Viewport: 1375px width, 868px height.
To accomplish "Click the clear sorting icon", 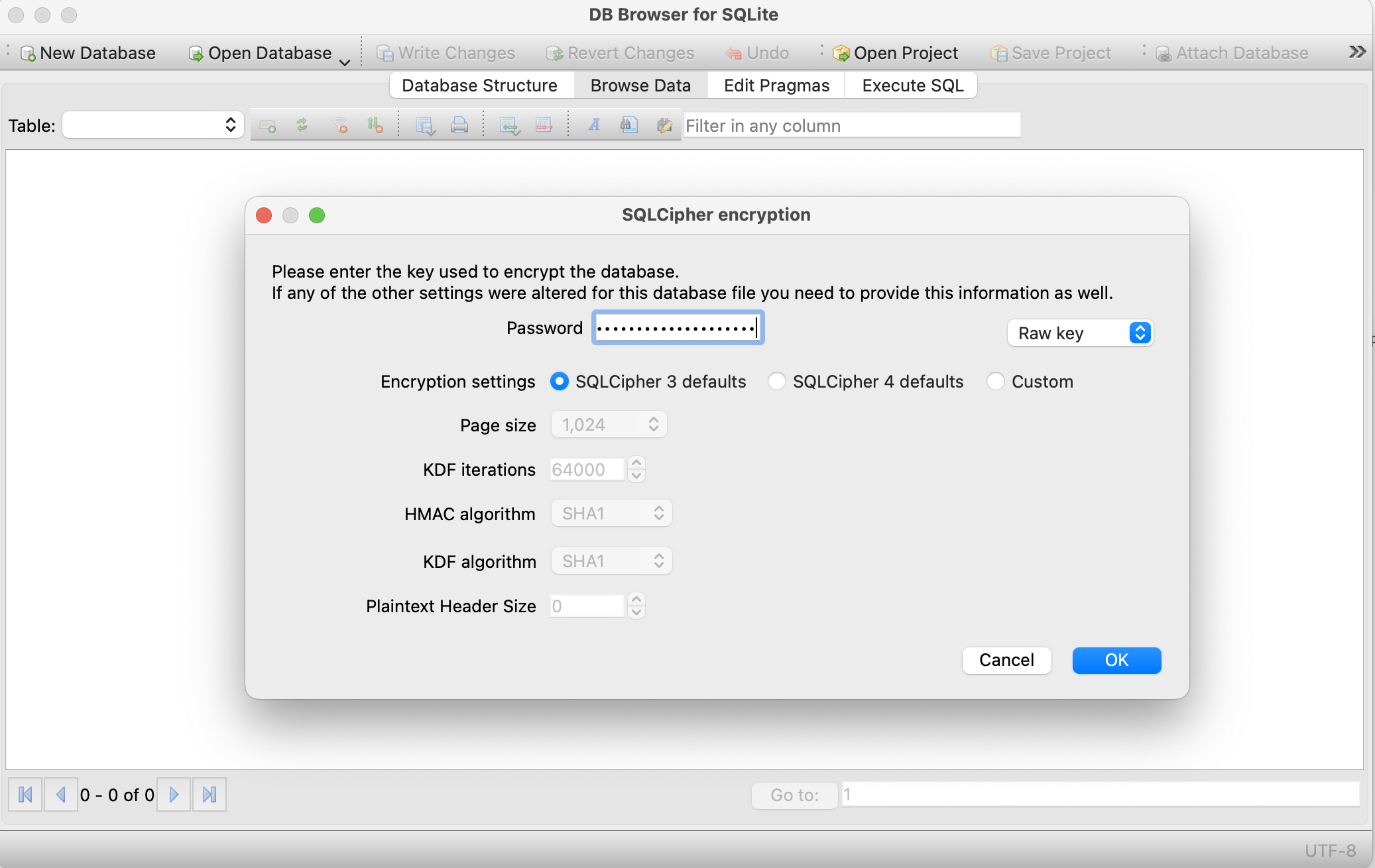I will [x=375, y=125].
